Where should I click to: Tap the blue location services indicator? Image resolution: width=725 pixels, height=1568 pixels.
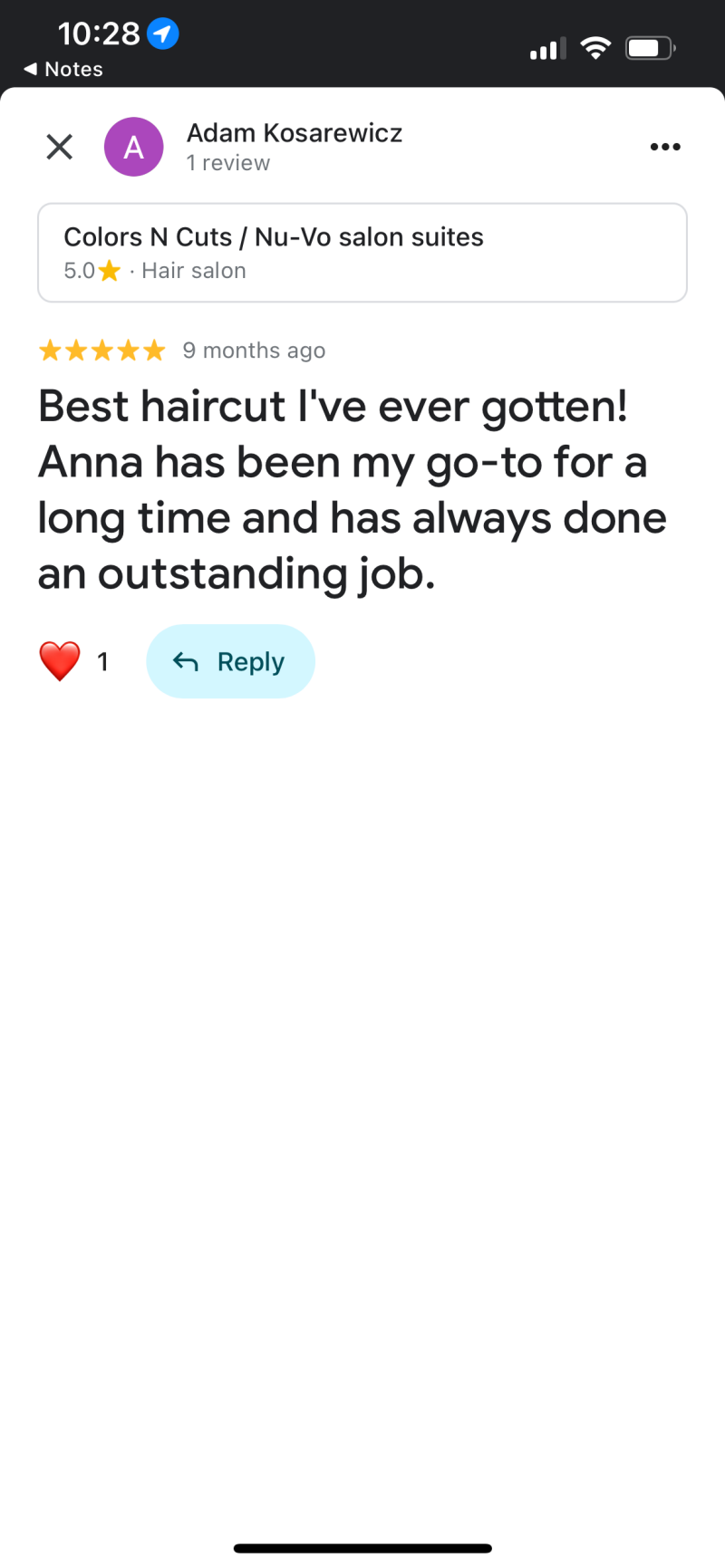click(163, 34)
